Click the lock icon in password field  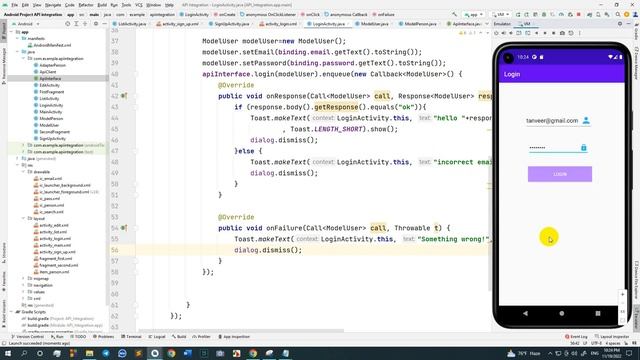coord(584,147)
